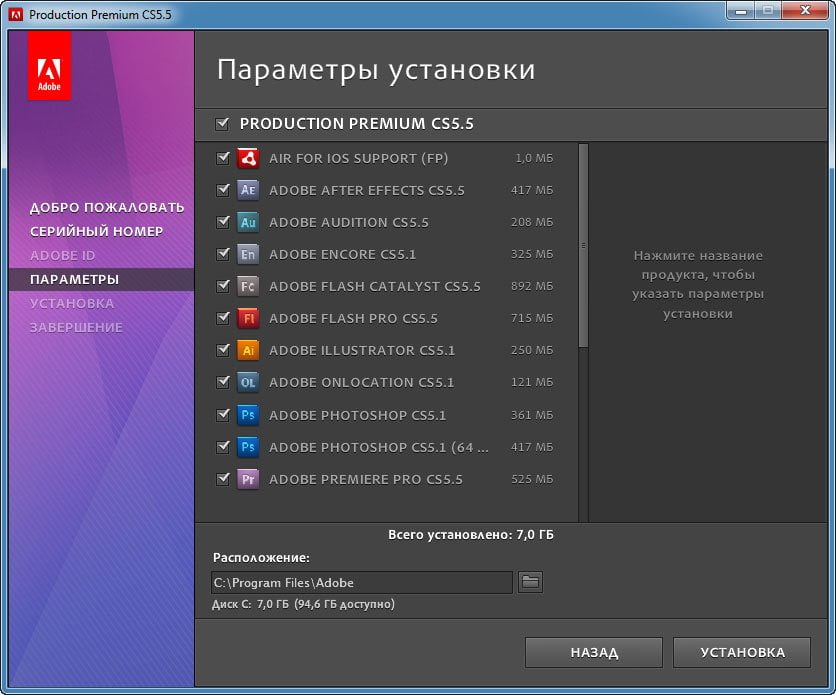The width and height of the screenshot is (836, 695).
Task: Go to ДОБРО ПОЖАЛОВАТЬ step in sidebar
Action: point(107,207)
